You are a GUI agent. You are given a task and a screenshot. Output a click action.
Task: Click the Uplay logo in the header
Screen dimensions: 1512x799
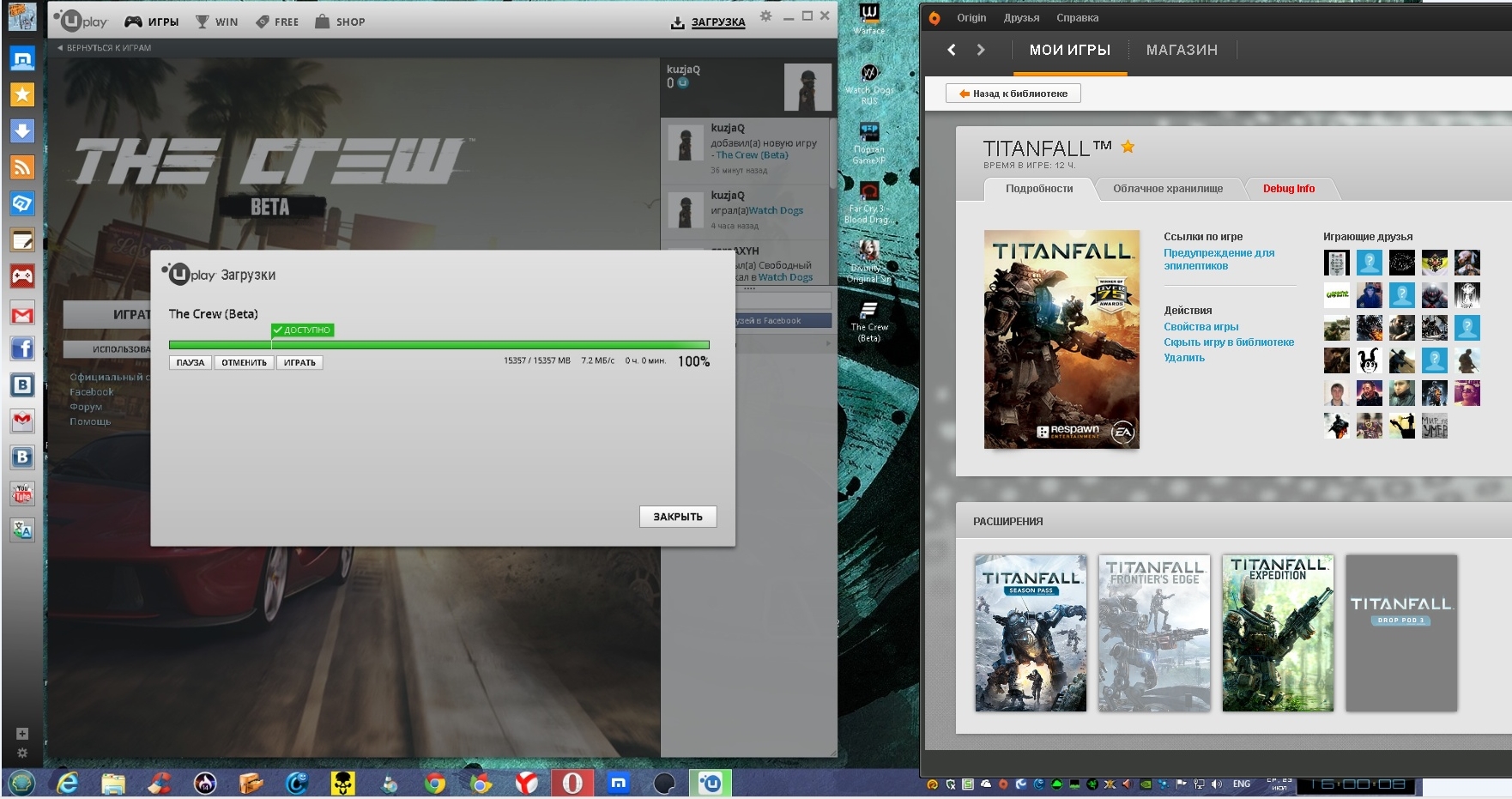(80, 21)
